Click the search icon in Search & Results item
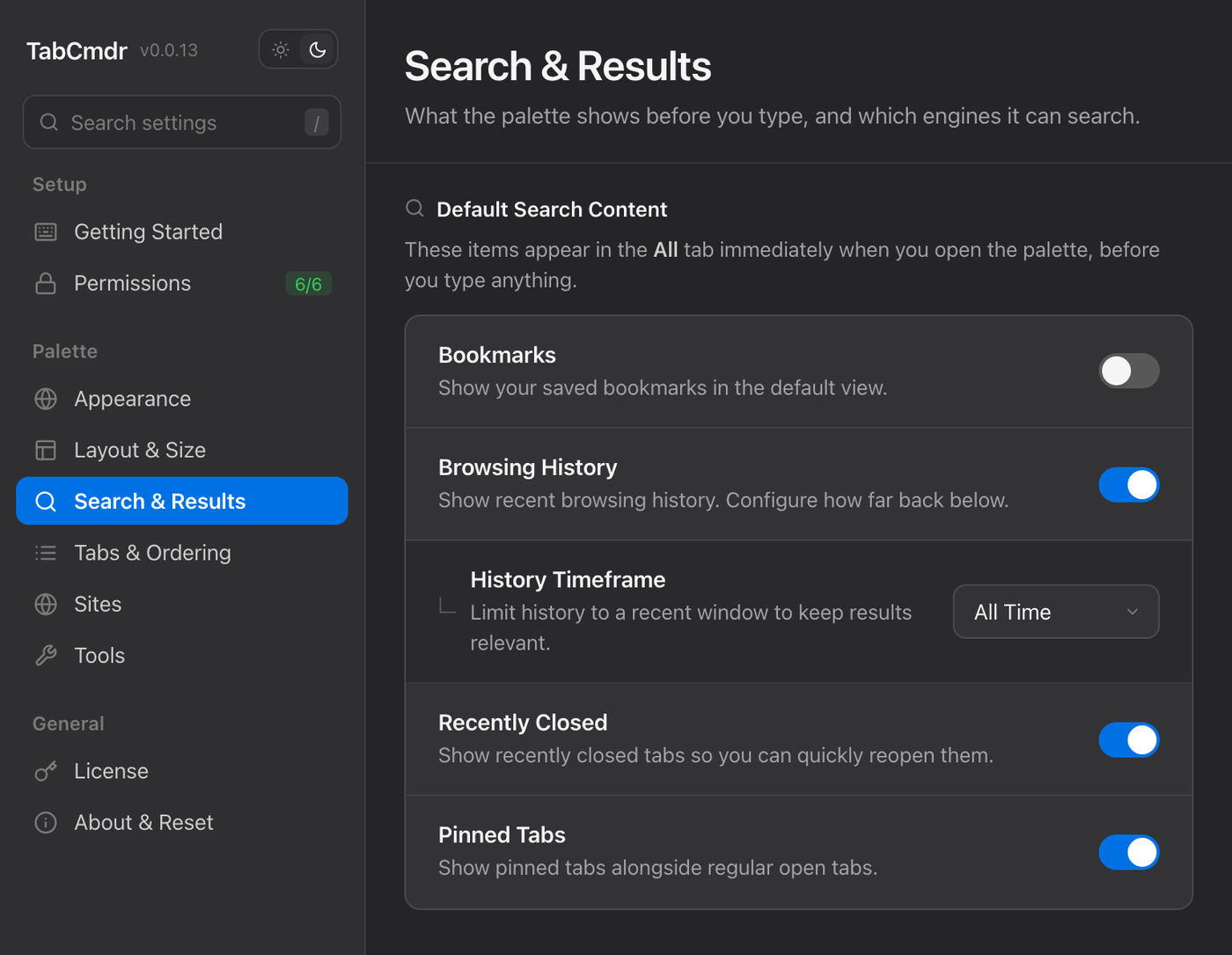The width and height of the screenshot is (1232, 955). pos(46,502)
